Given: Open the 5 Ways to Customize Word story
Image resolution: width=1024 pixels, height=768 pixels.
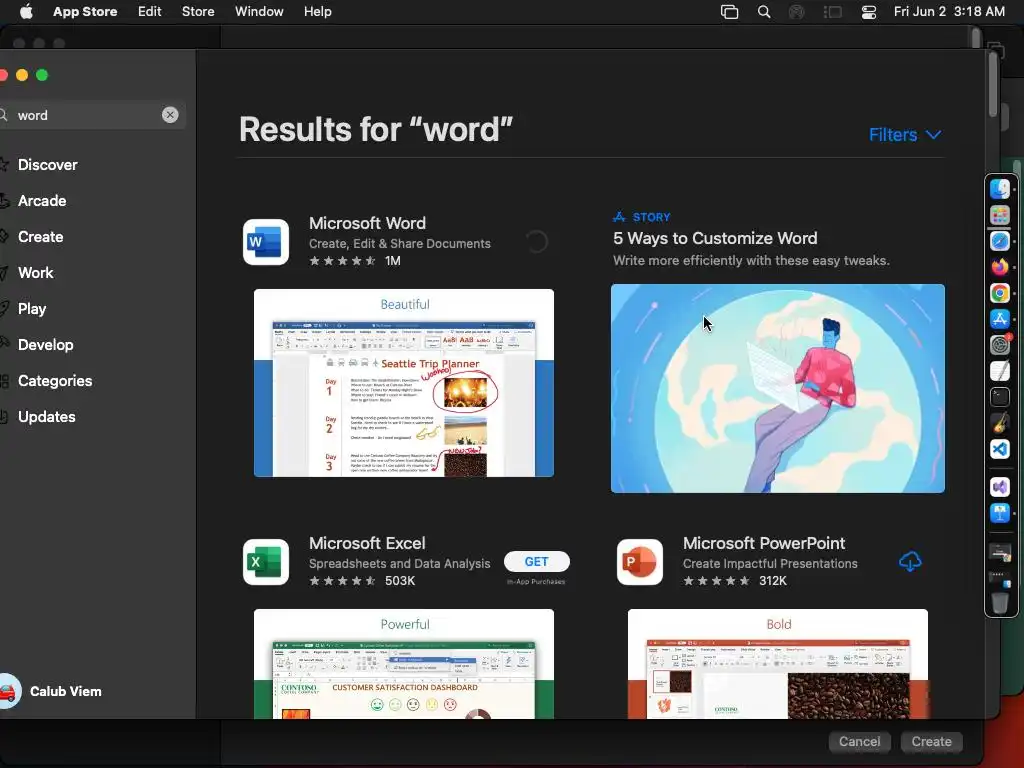Looking at the screenshot, I should pyautogui.click(x=715, y=238).
